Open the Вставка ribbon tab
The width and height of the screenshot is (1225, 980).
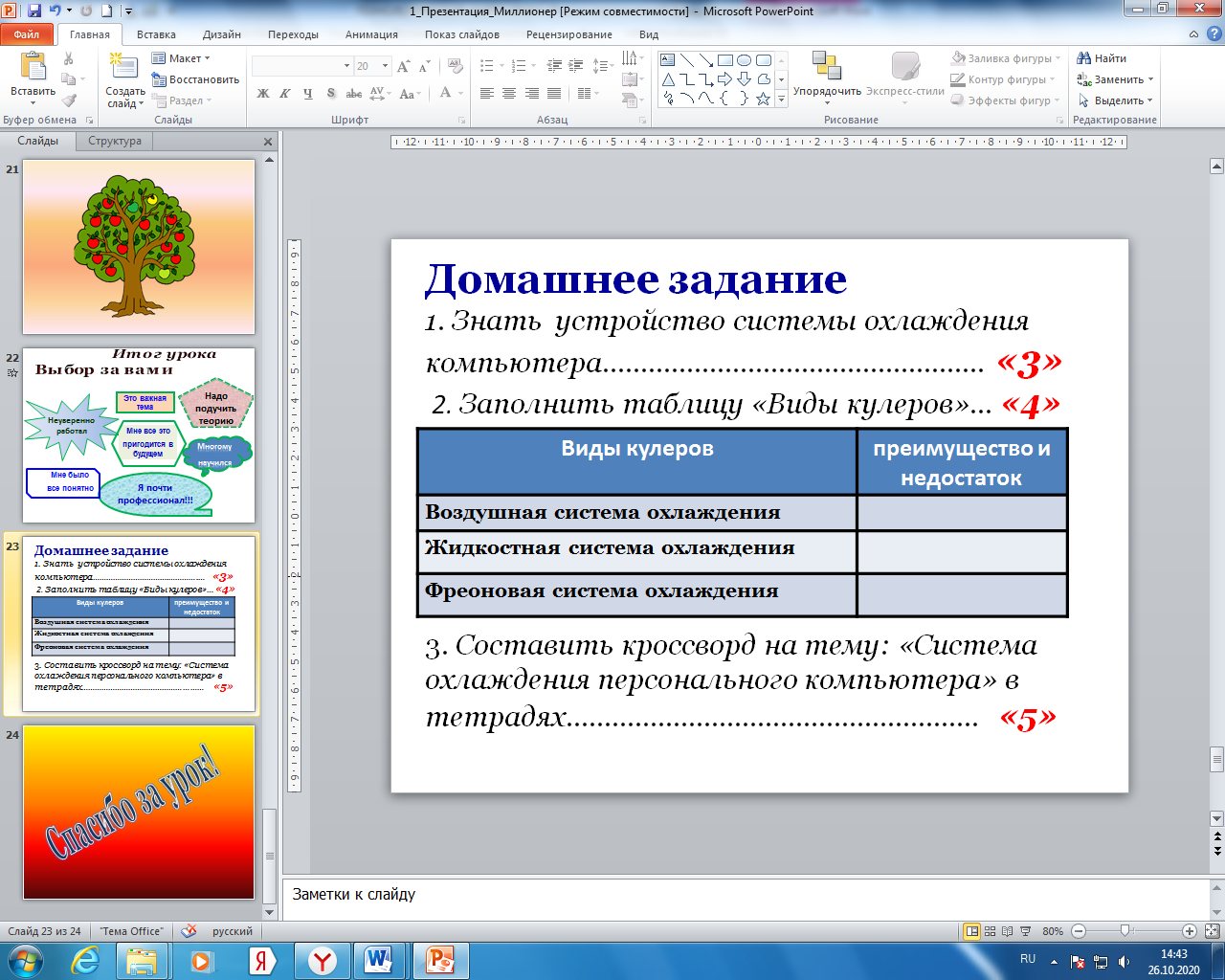coord(156,34)
